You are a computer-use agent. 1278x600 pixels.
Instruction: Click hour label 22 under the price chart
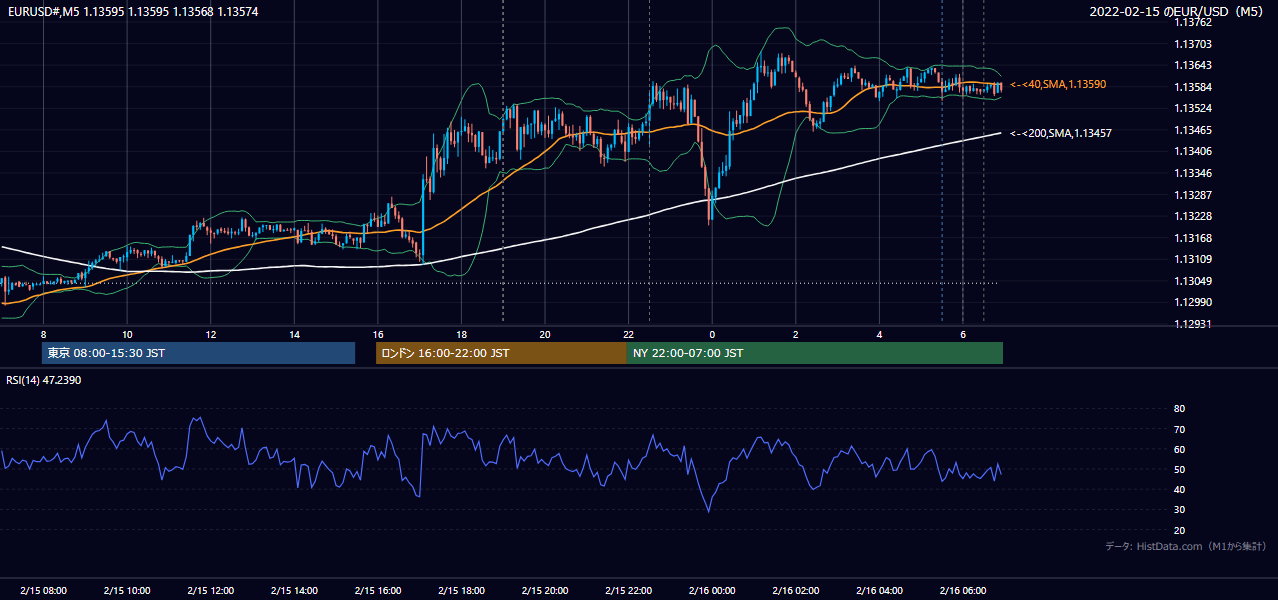628,334
